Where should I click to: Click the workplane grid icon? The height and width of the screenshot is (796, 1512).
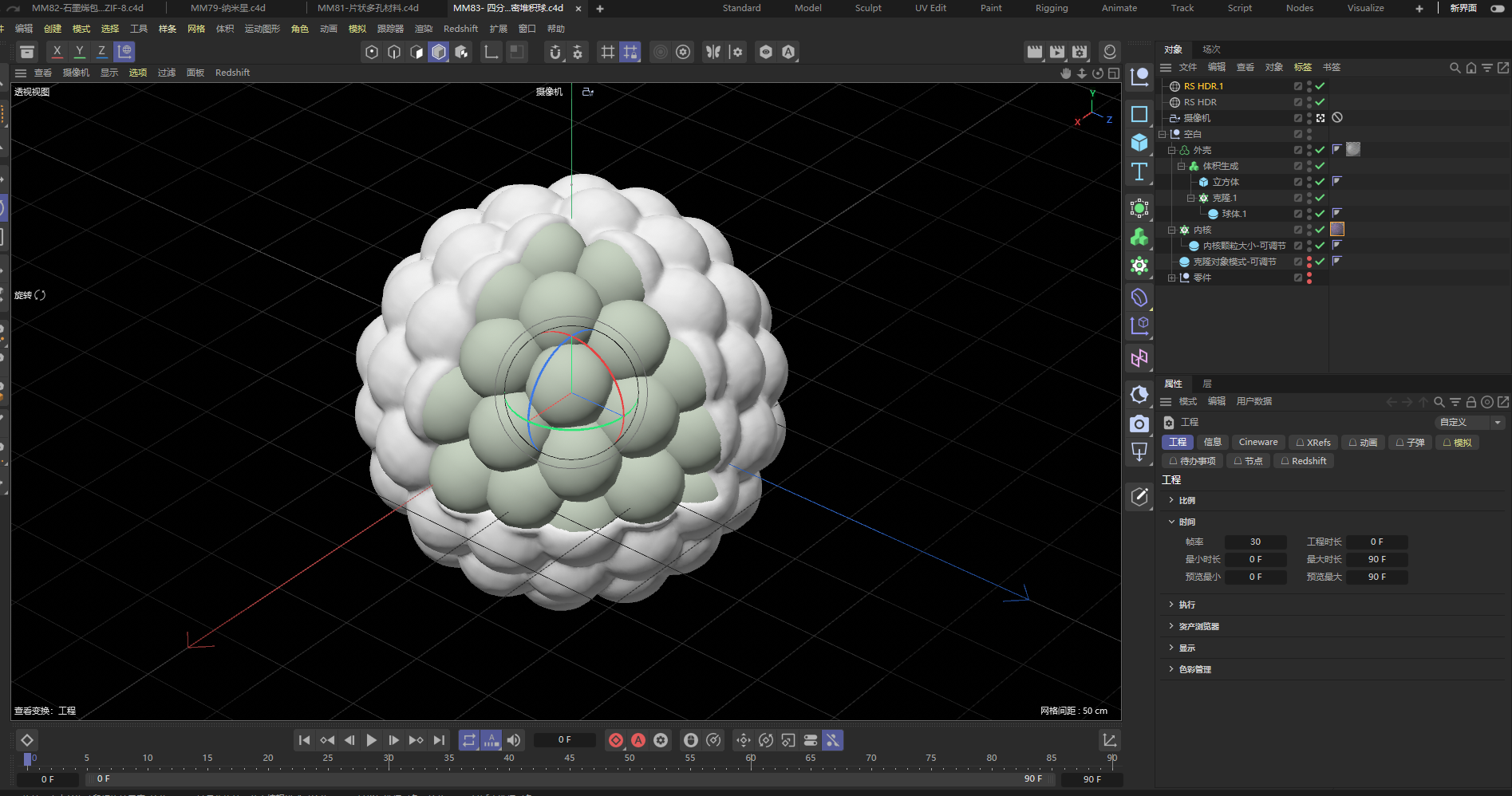[608, 52]
